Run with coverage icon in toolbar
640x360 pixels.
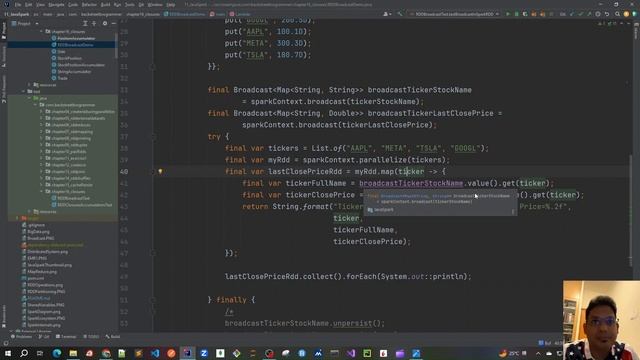click(525, 14)
